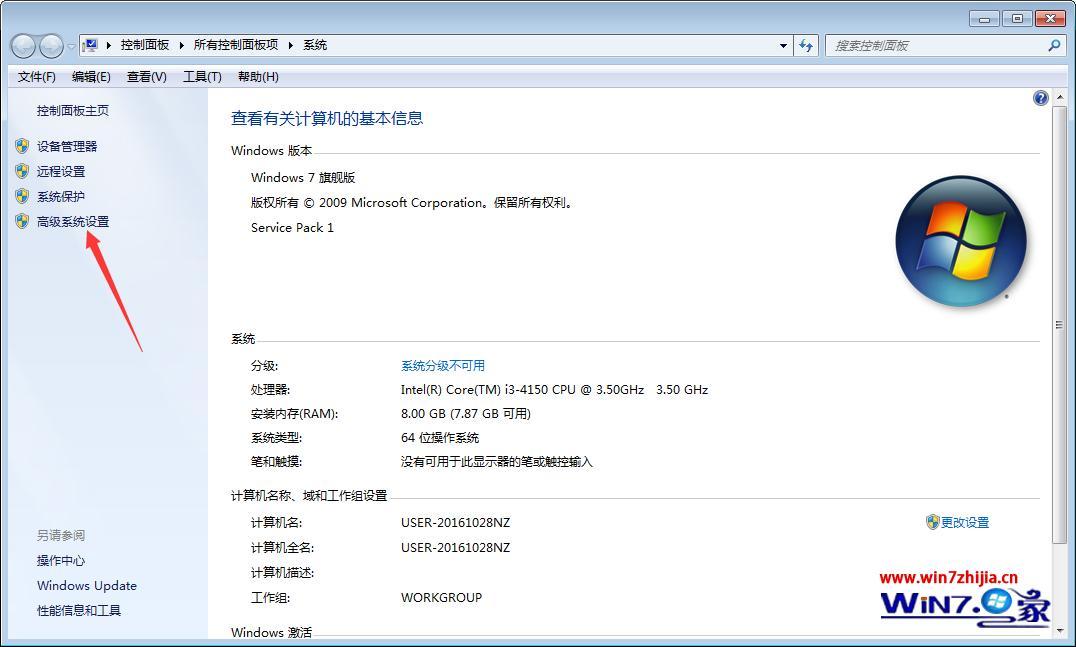Click the computer icon in address bar

pyautogui.click(x=90, y=45)
